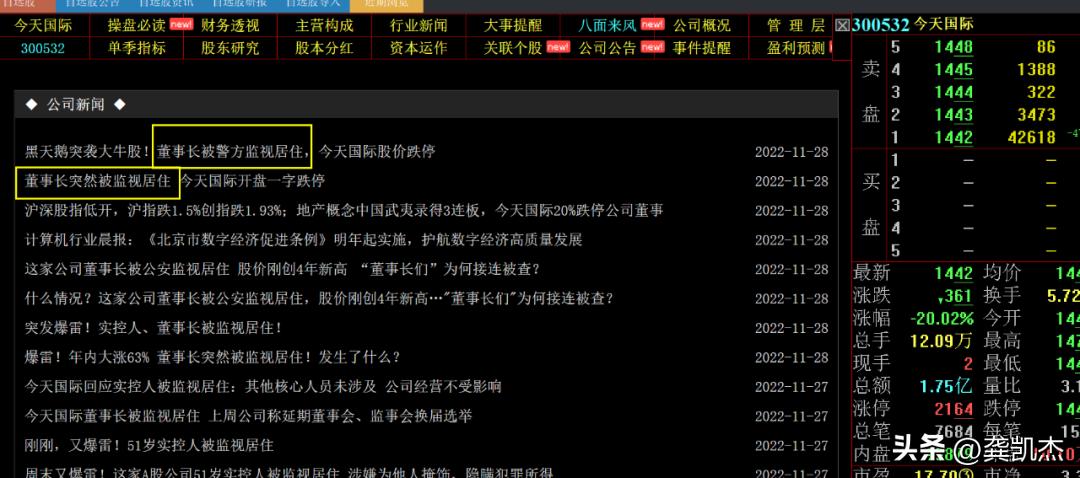Open the headline starting 什么情况？这家公司董事长

coord(319,299)
